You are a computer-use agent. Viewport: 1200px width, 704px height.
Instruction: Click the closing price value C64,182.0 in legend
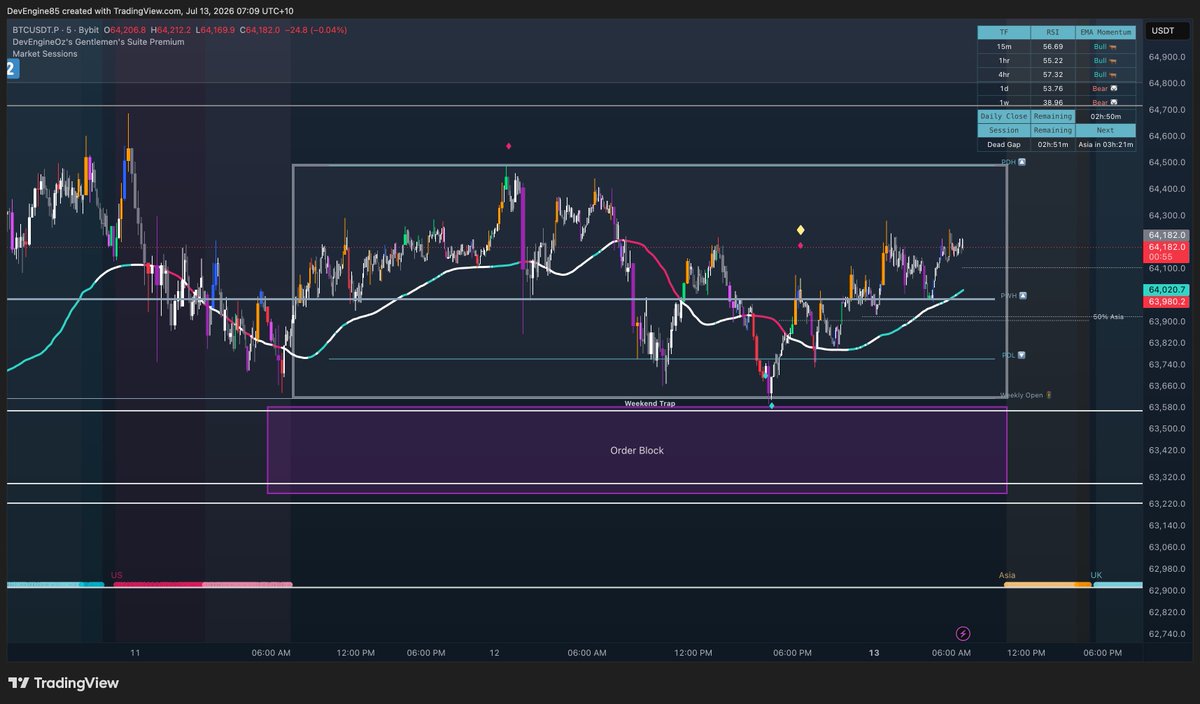click(x=262, y=30)
